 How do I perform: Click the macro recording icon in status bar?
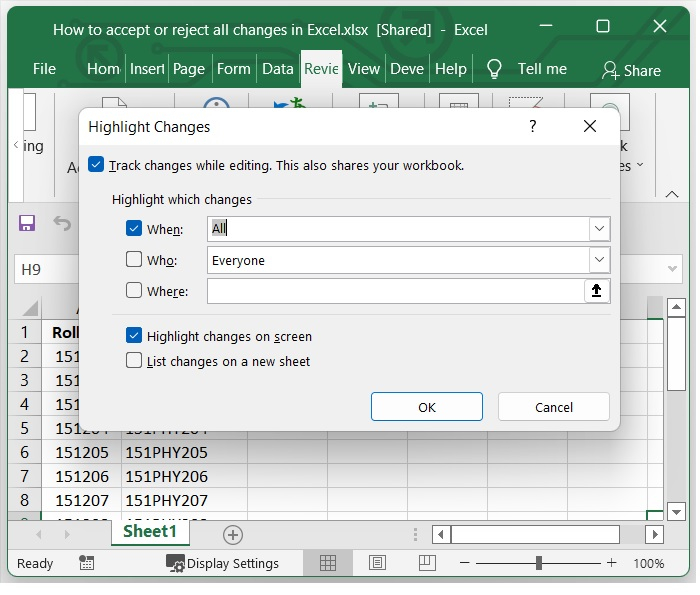coord(87,563)
